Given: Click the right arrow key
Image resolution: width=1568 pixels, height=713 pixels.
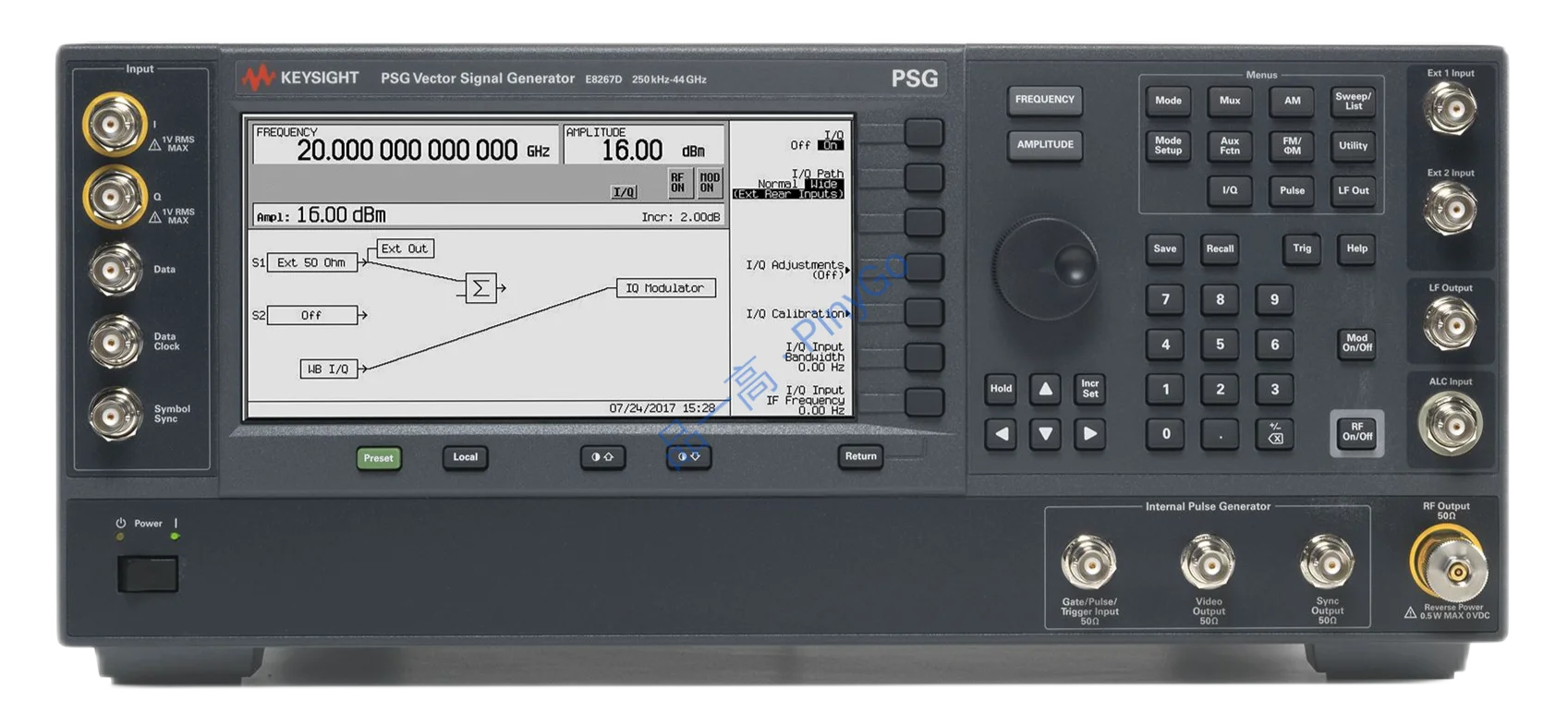Looking at the screenshot, I should click(1090, 434).
